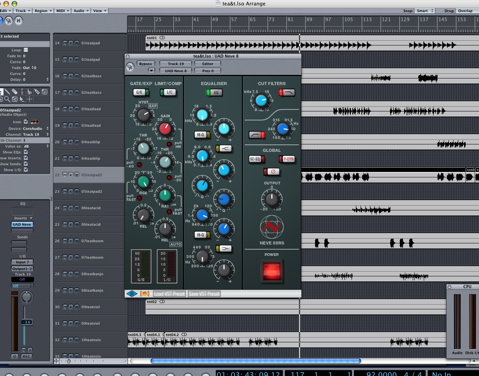Toggle the Show Inserts checkbox
The image size is (479, 376).
click(x=26, y=158)
